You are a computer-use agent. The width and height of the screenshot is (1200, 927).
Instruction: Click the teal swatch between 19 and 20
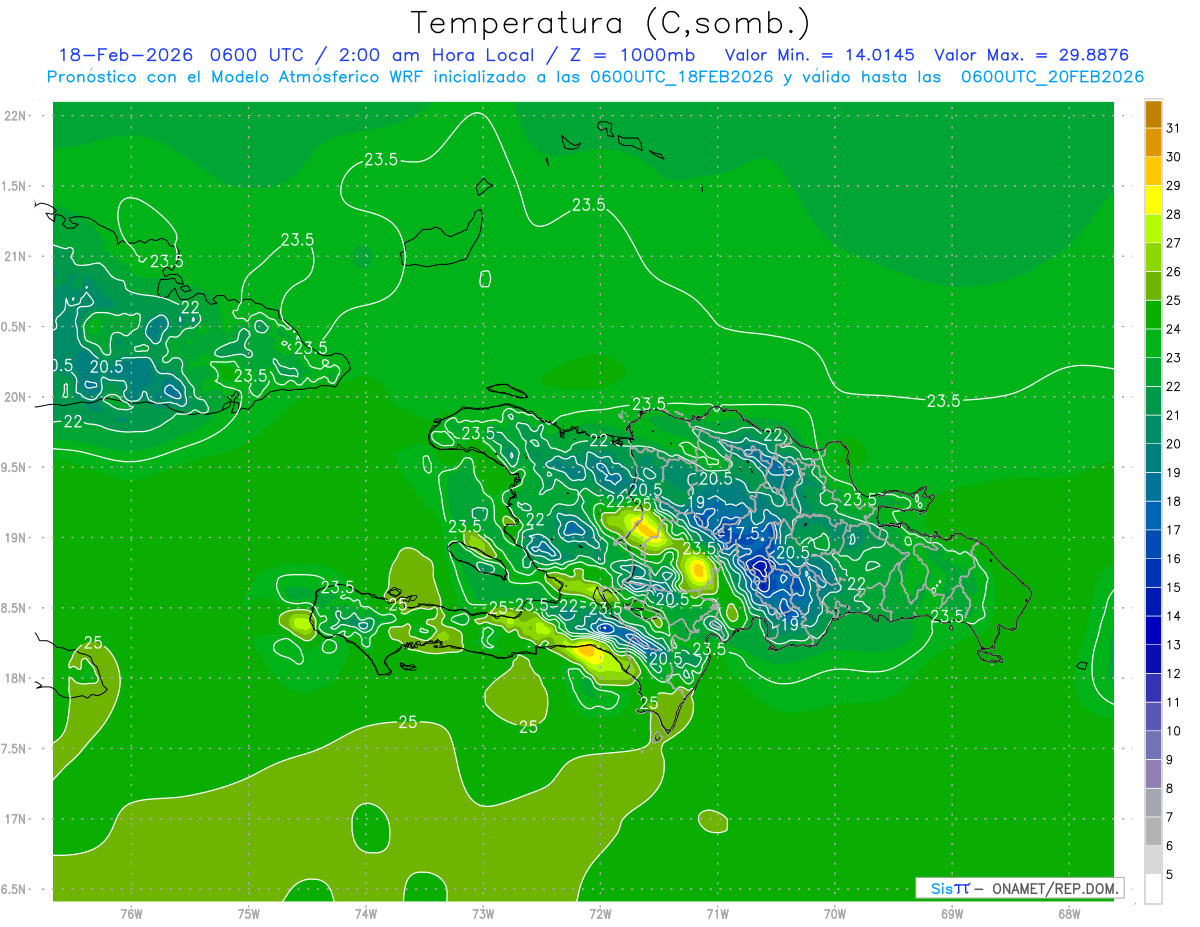click(1153, 459)
